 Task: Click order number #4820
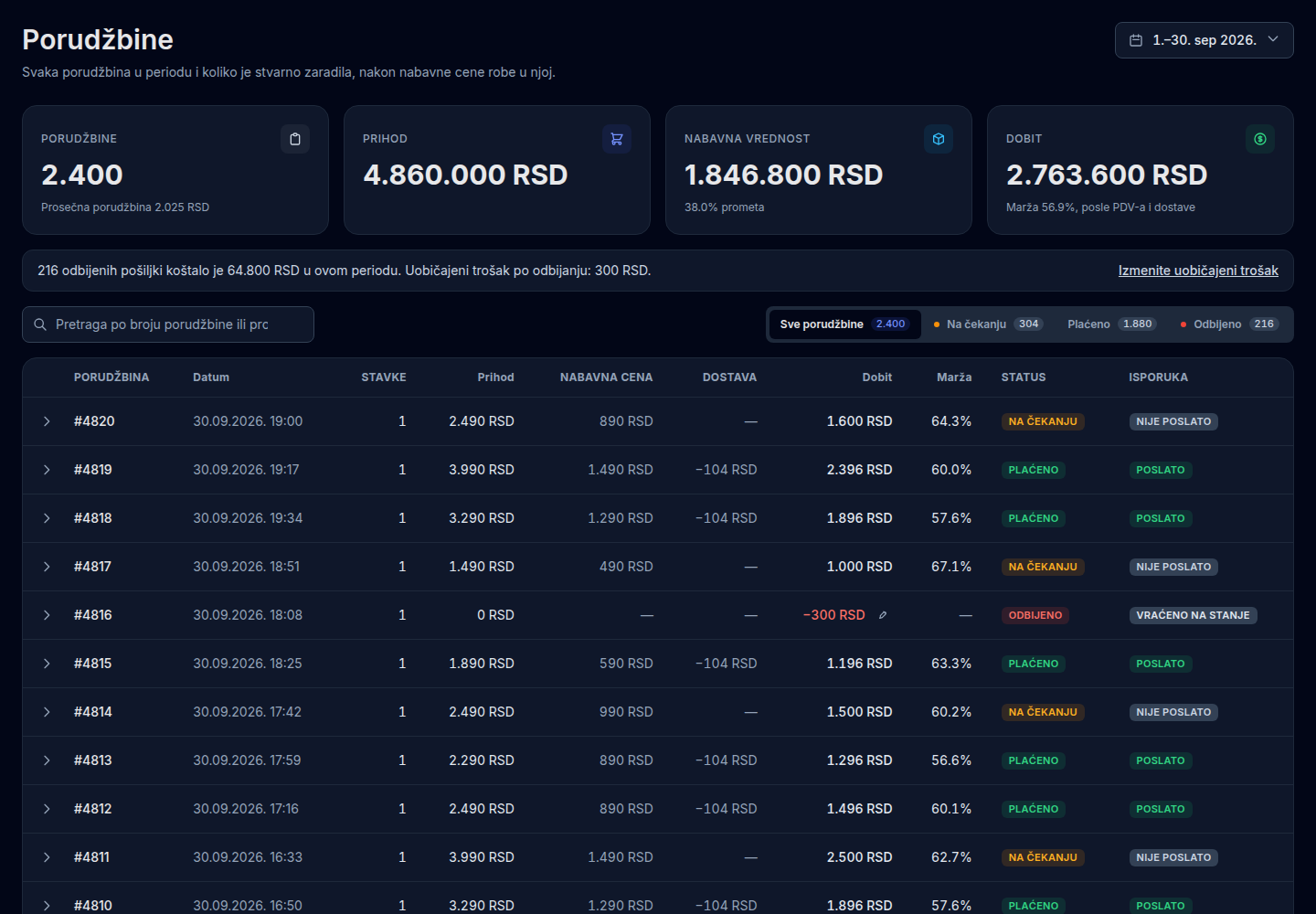pyautogui.click(x=94, y=421)
